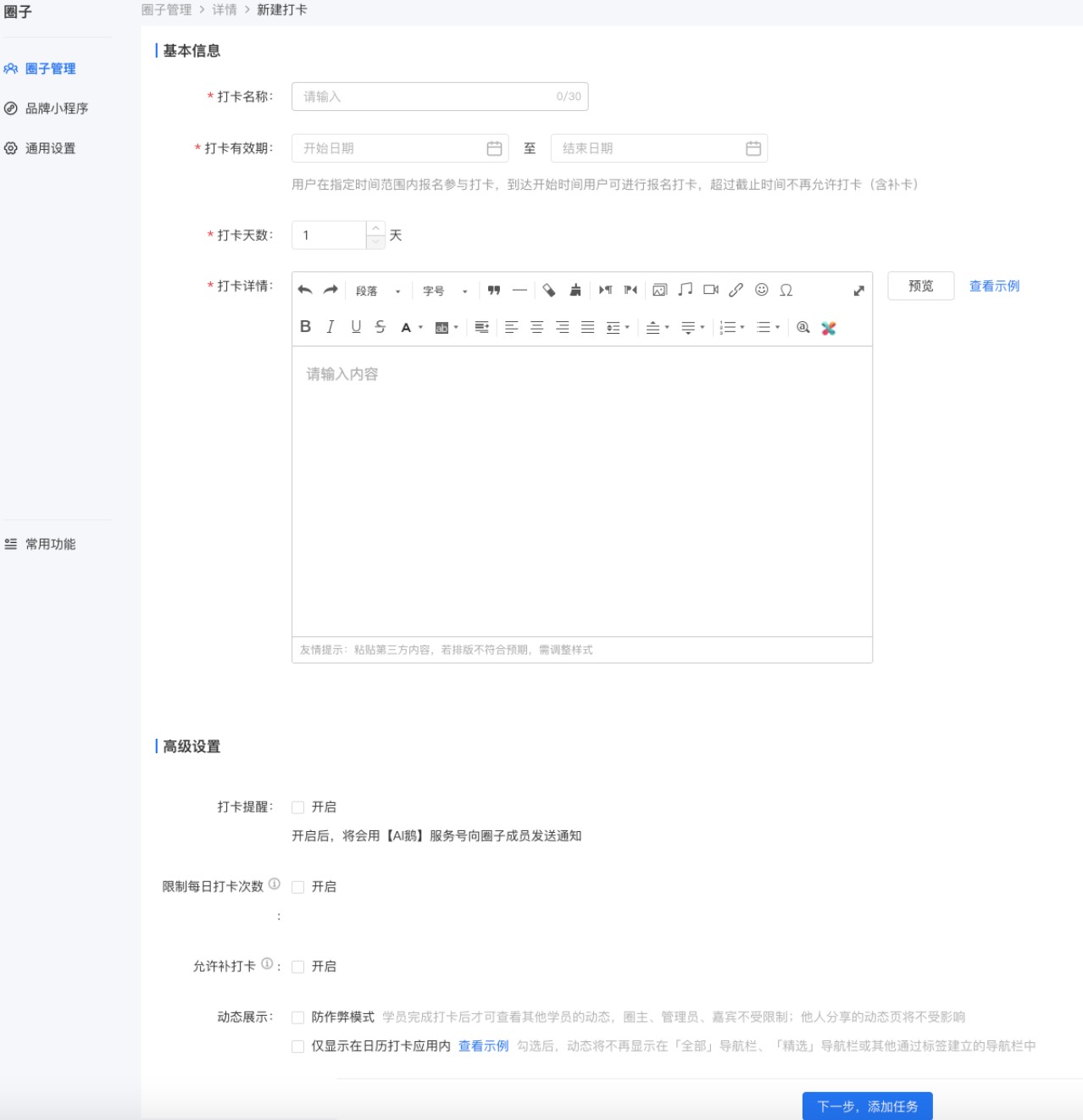This screenshot has width=1083, height=1120.
Task: Center align the text
Action: 536,327
